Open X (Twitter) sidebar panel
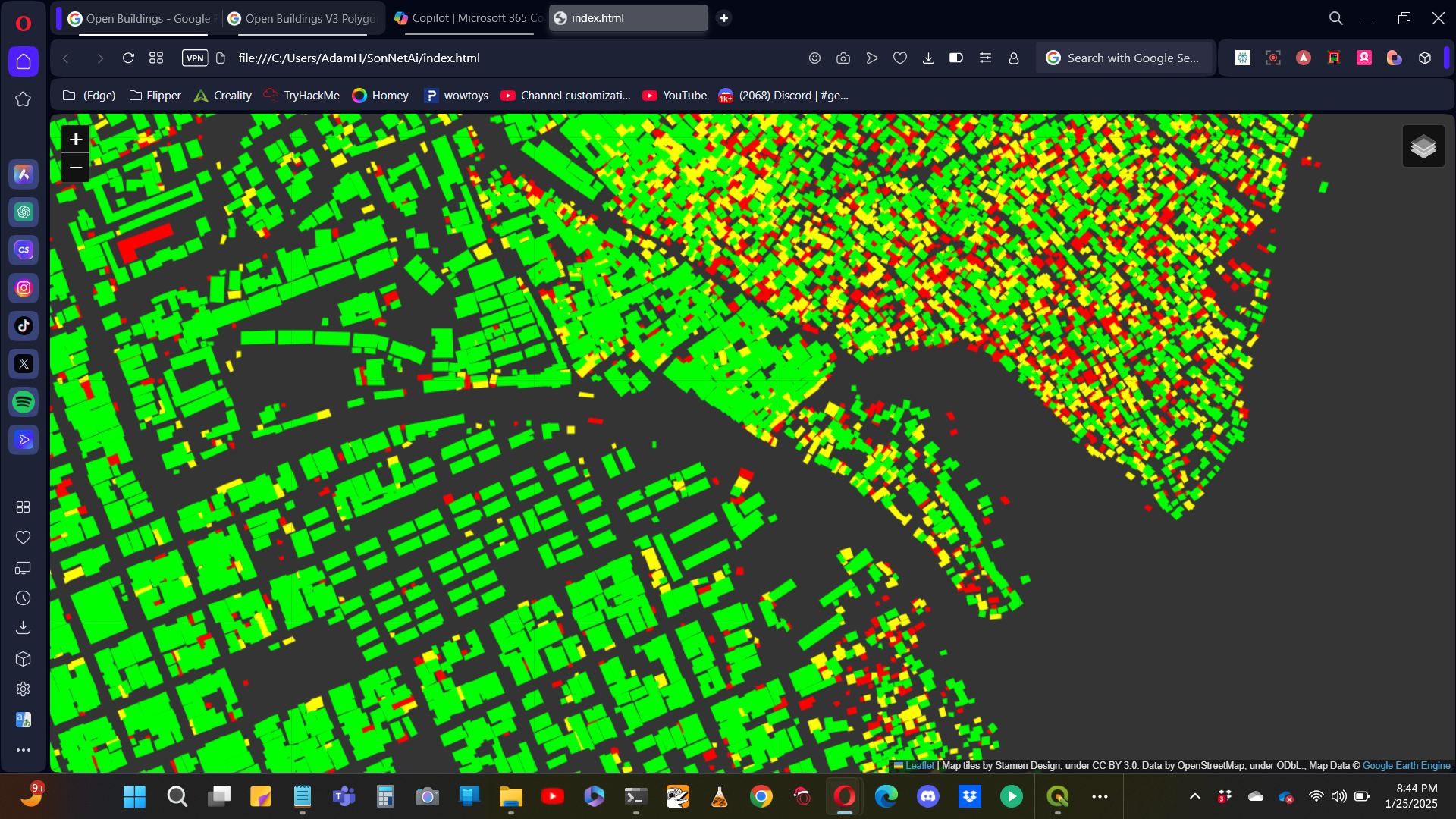Screen dimensions: 1456x819 (x=24, y=364)
